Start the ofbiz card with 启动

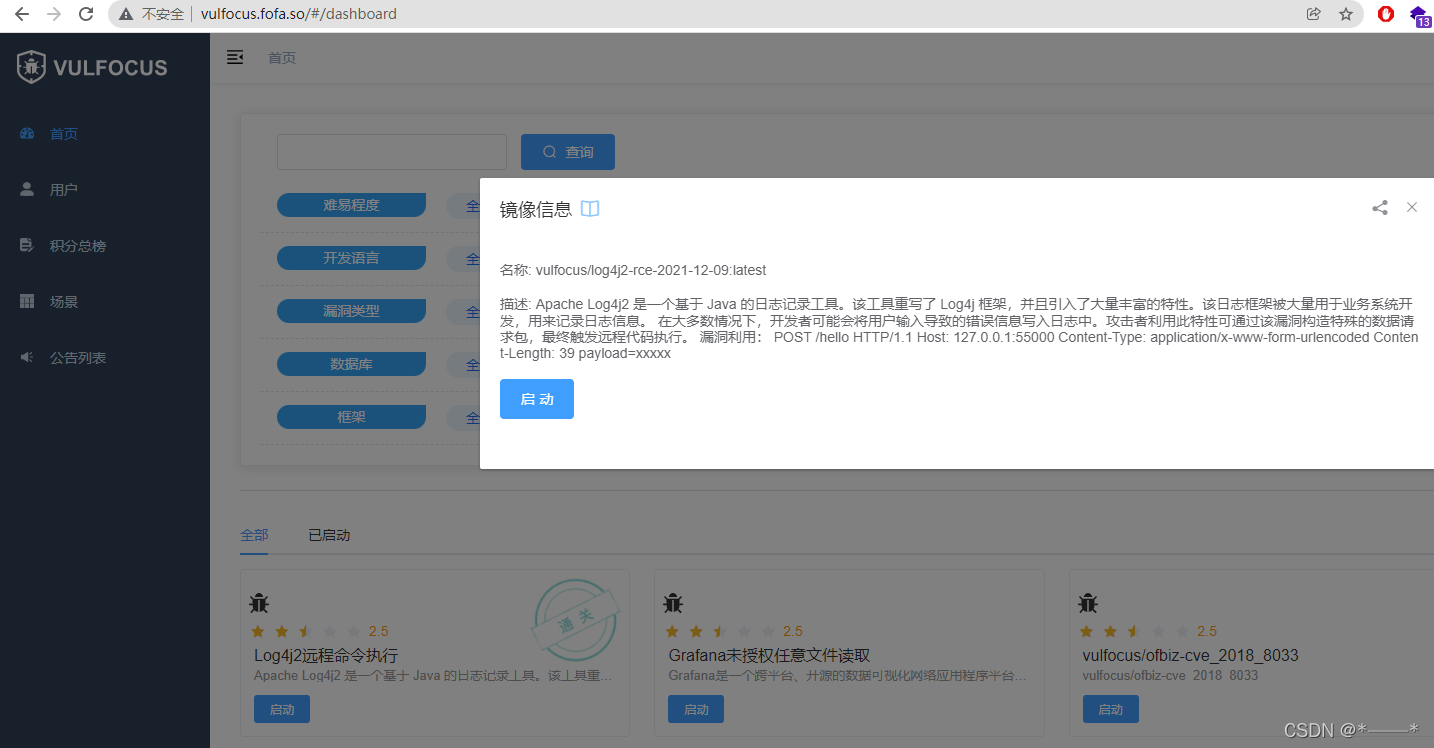click(1111, 709)
